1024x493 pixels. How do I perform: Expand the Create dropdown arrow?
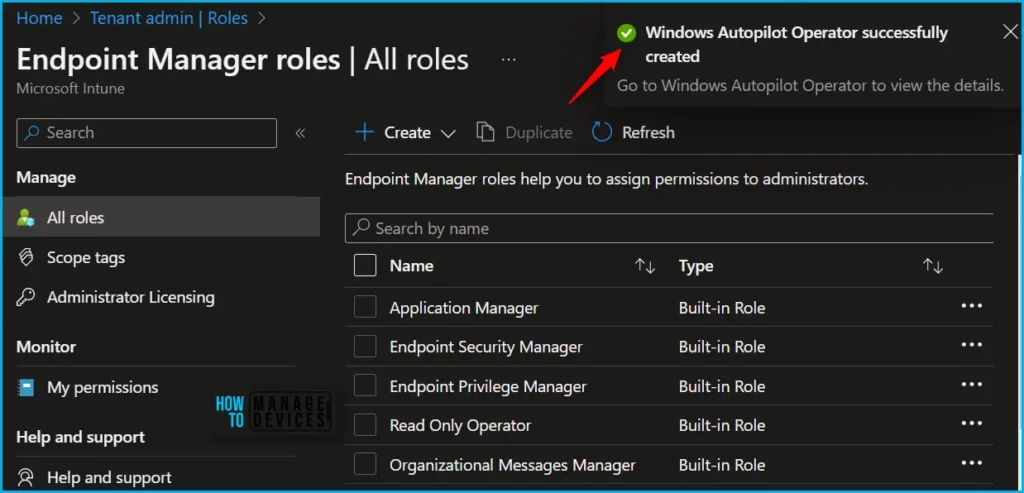(x=448, y=134)
